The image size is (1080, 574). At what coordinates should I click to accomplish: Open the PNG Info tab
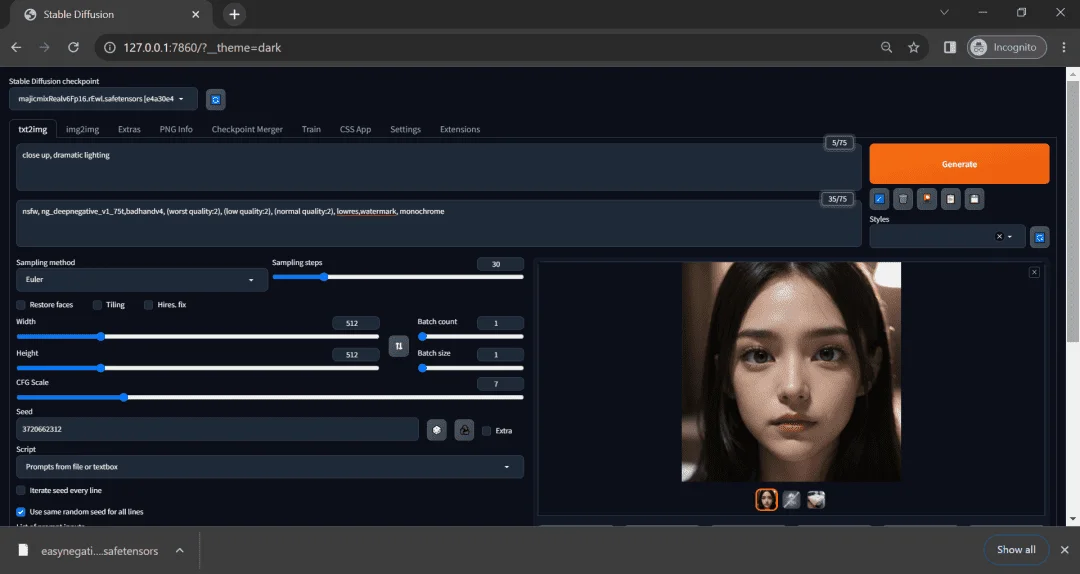pyautogui.click(x=176, y=130)
